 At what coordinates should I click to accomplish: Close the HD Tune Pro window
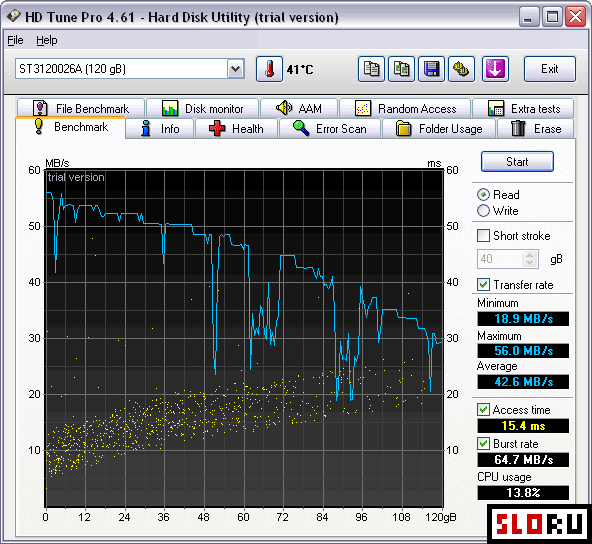pos(575,17)
